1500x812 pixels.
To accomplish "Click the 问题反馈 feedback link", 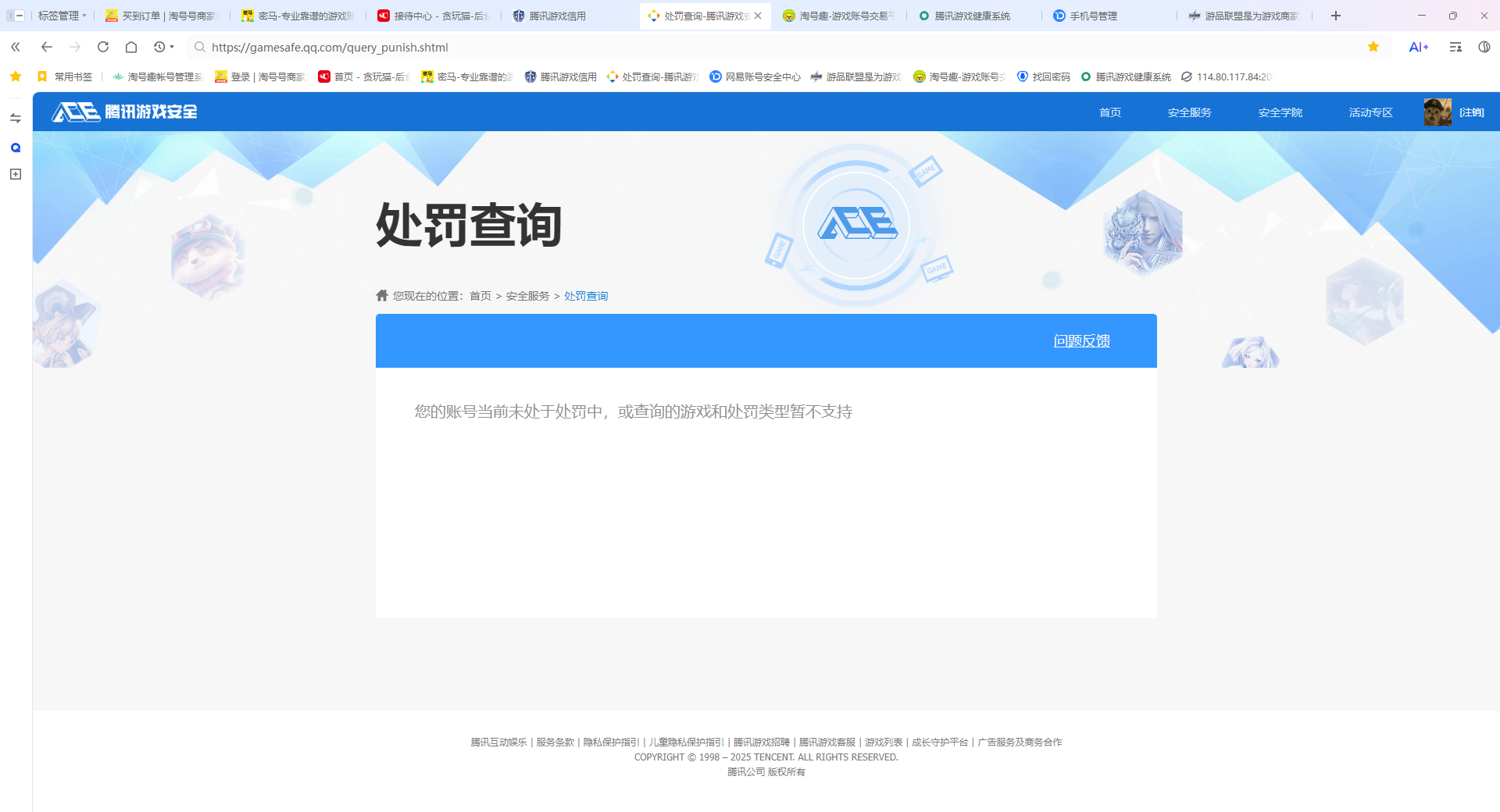I will click(x=1082, y=340).
